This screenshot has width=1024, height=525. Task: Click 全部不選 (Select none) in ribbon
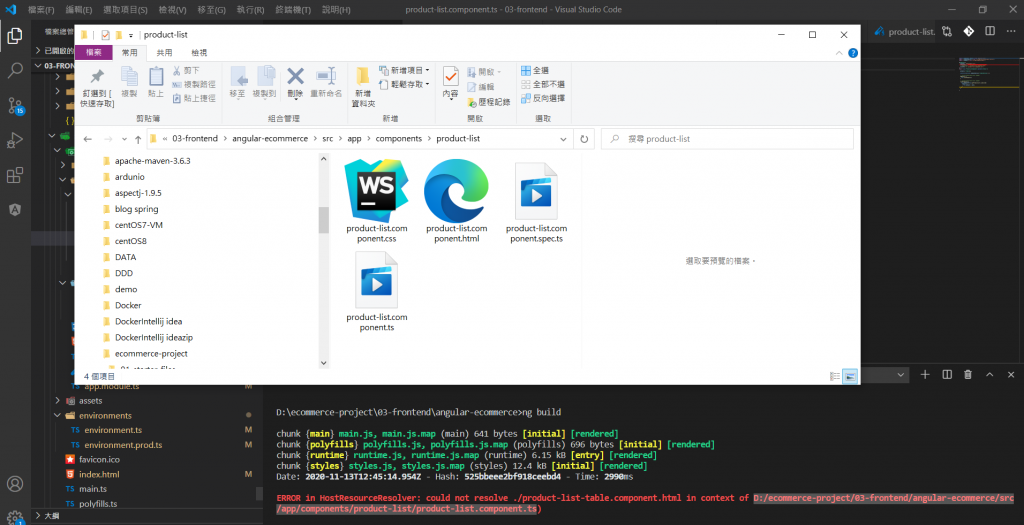click(x=543, y=84)
